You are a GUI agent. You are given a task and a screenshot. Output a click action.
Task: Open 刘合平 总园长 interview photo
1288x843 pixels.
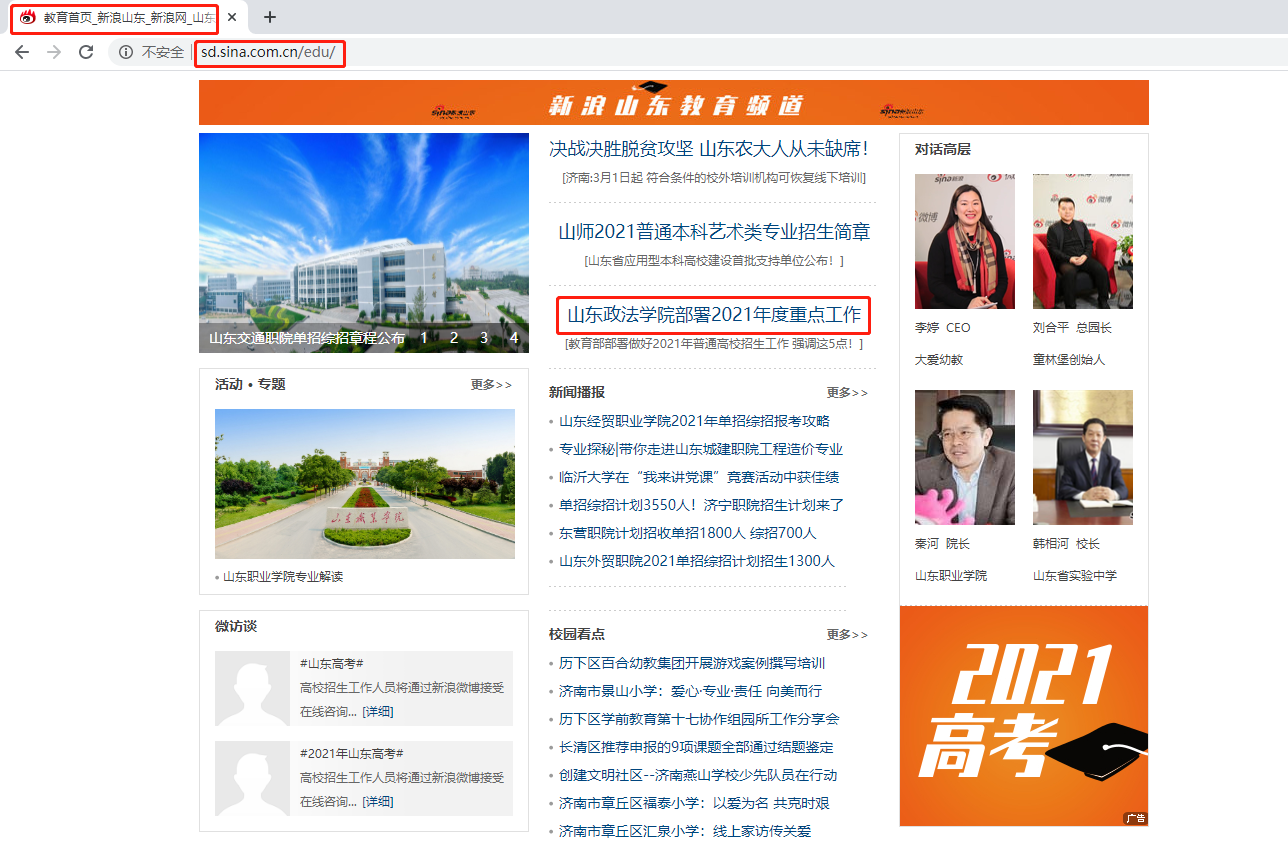(x=1083, y=241)
